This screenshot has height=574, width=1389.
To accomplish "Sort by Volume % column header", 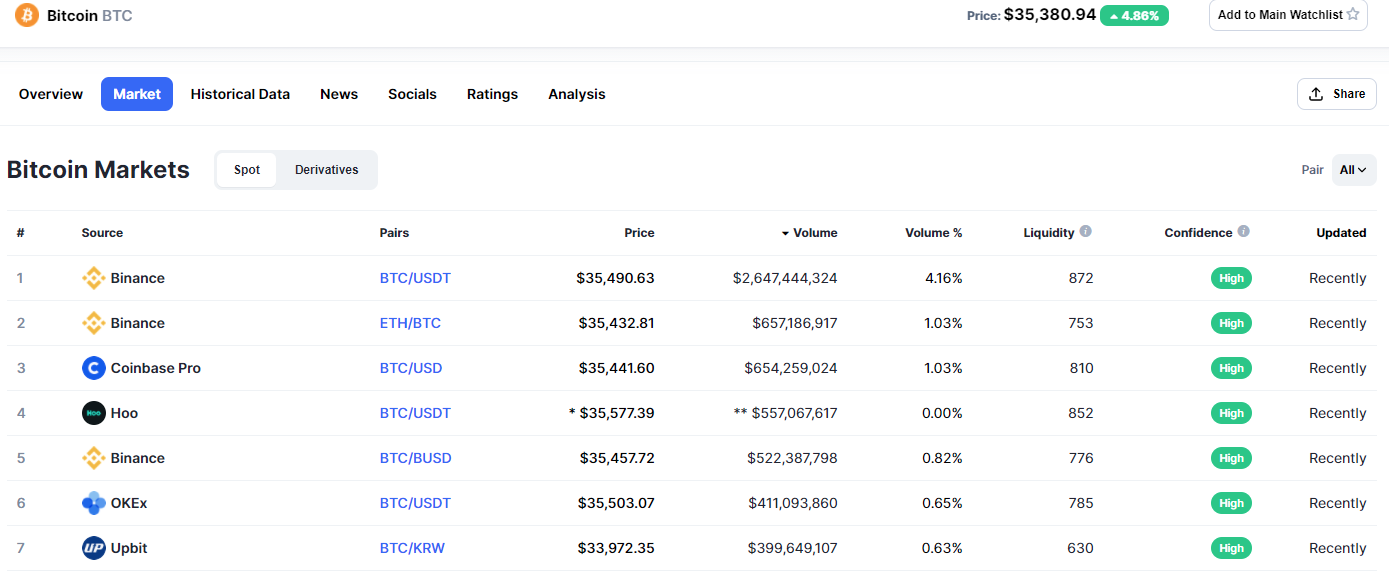I will point(934,233).
